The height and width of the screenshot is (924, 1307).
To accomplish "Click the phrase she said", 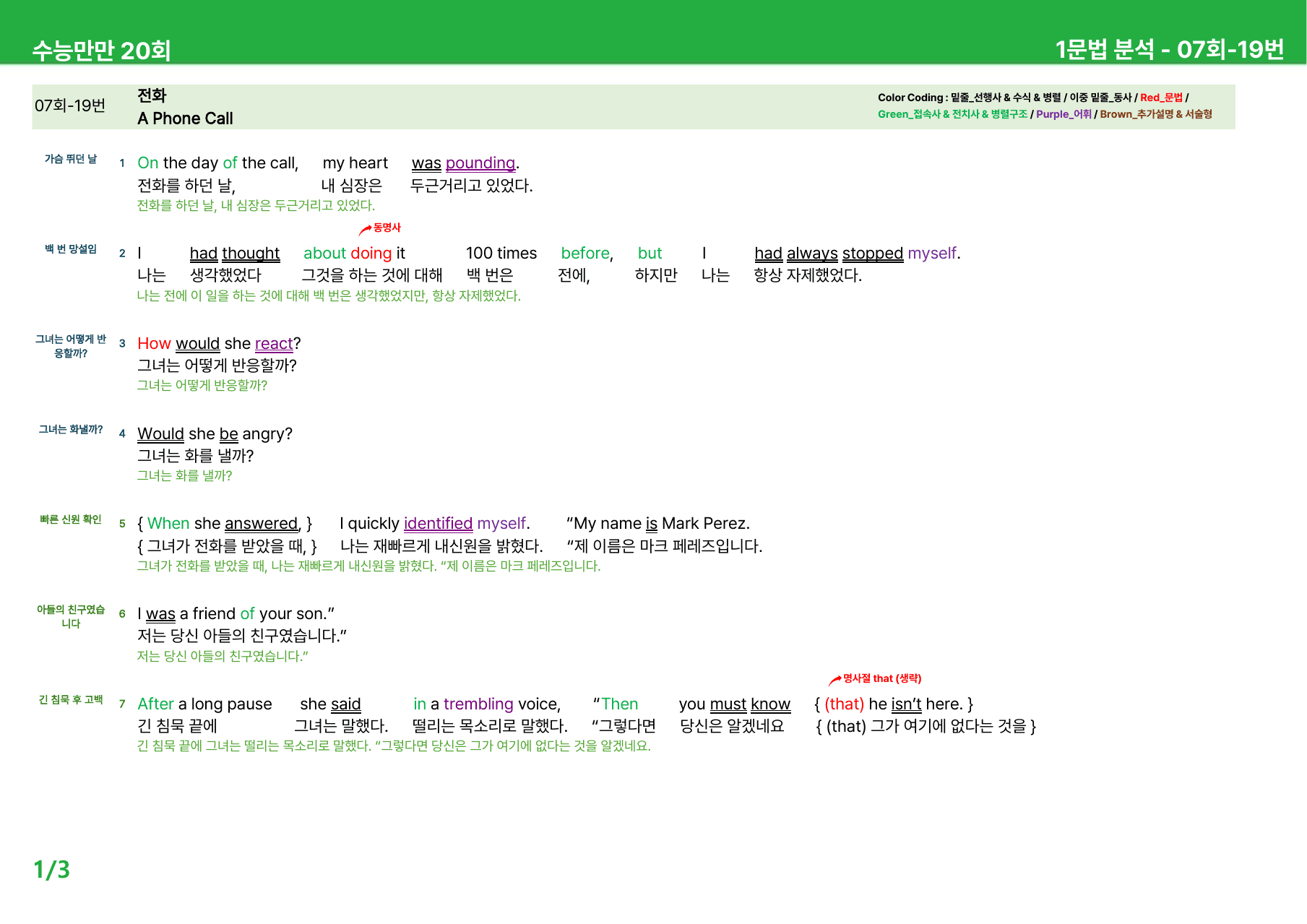I will pos(330,704).
